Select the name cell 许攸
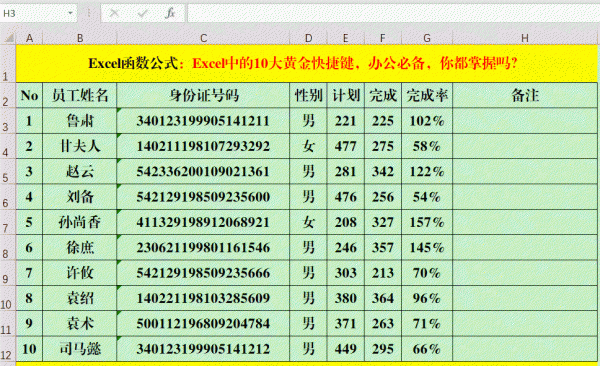This screenshot has width=600, height=366. coord(80,273)
